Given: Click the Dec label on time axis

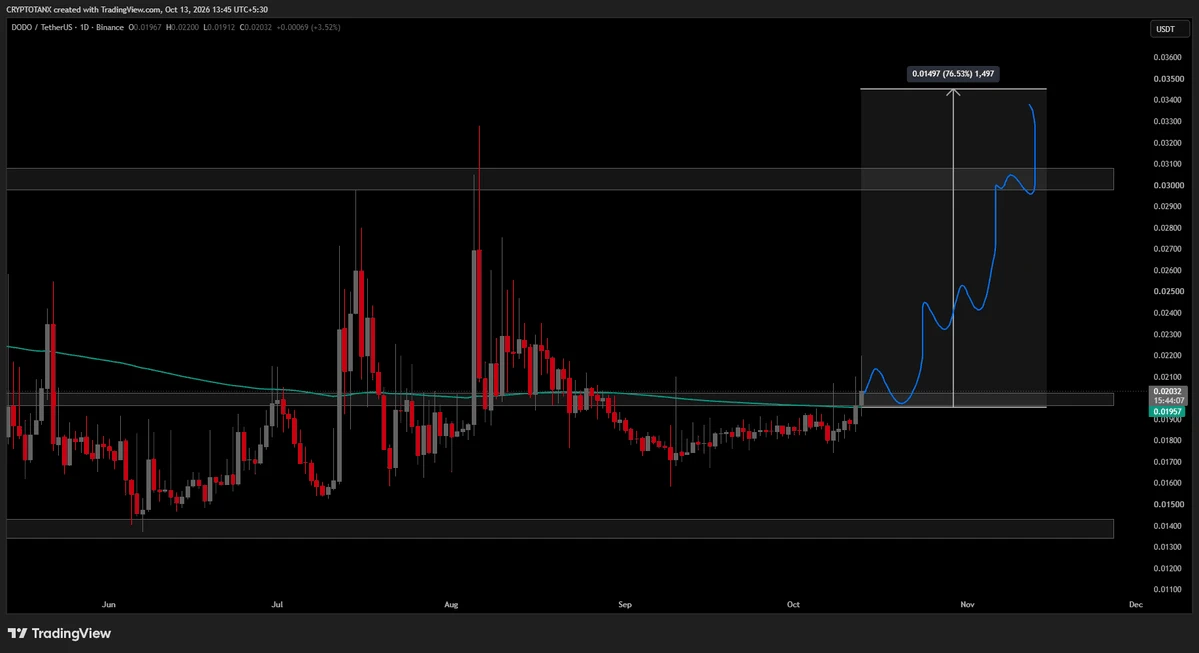Looking at the screenshot, I should pyautogui.click(x=1136, y=604).
